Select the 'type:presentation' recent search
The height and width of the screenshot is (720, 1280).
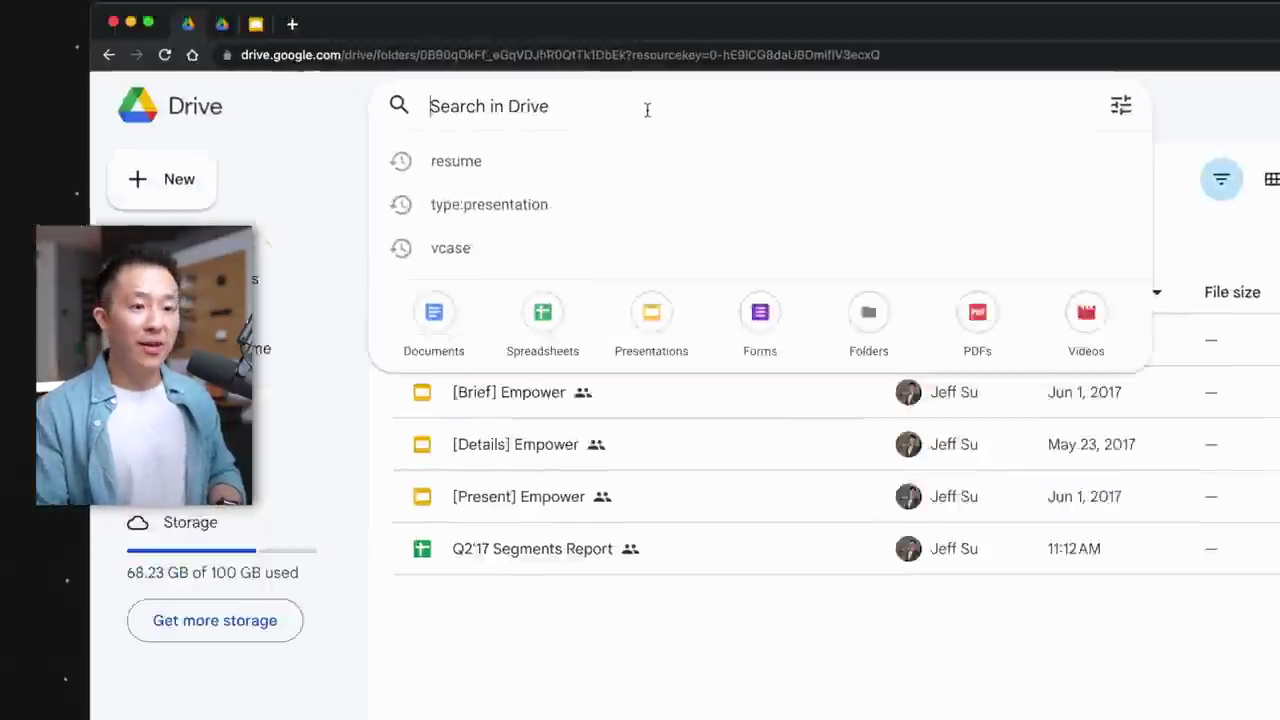click(x=489, y=204)
